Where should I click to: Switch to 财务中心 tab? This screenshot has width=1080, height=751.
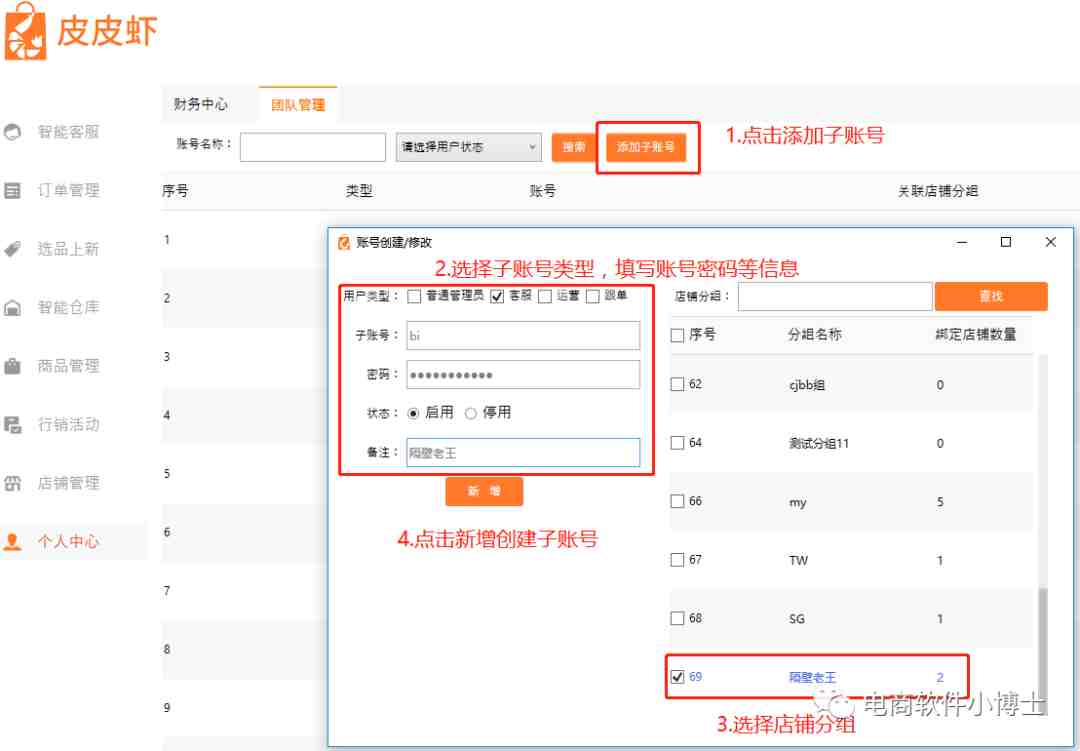(200, 104)
